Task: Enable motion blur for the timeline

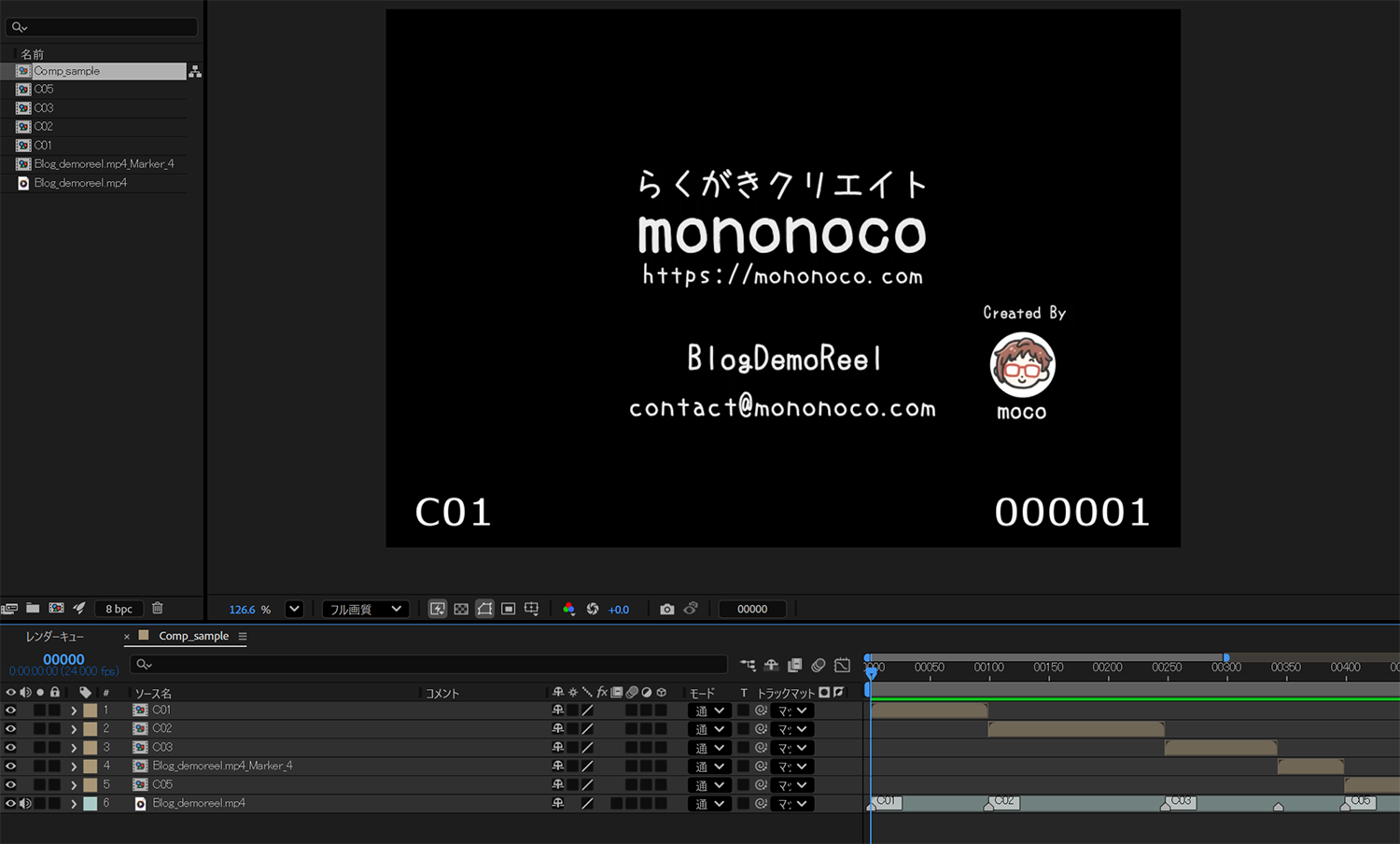Action: (819, 665)
